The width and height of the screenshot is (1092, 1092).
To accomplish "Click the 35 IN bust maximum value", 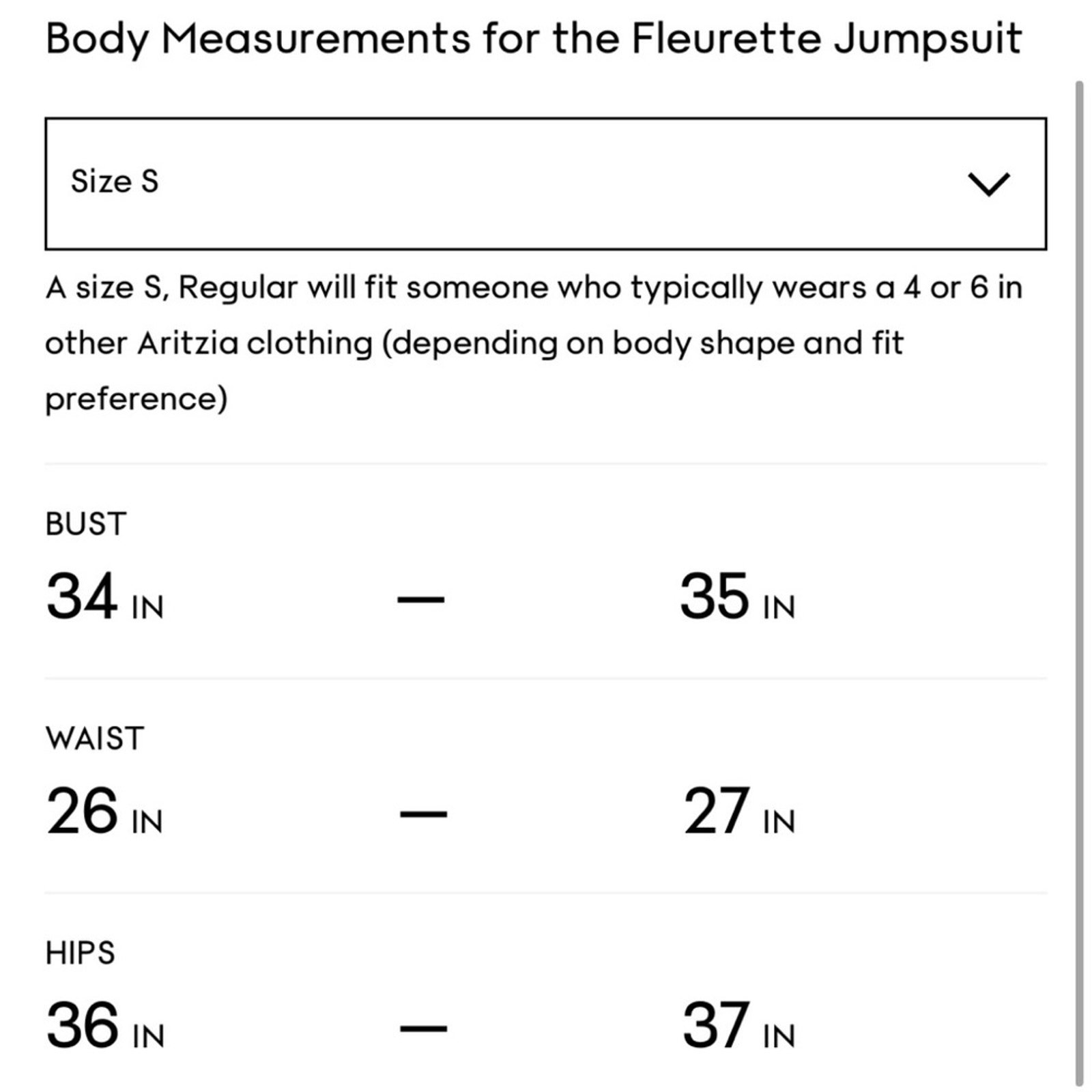I will point(738,597).
